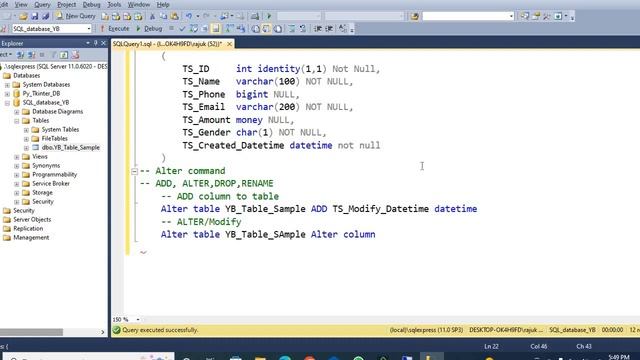Click the Specify Values for Template Parameters icon
Image resolution: width=640 pixels, height=360 pixels.
click(x=343, y=29)
